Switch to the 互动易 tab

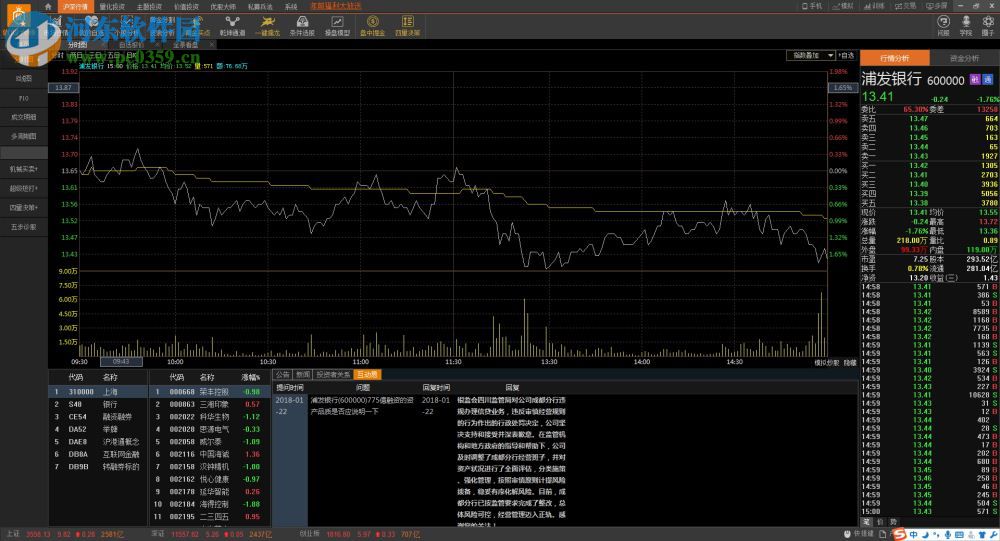367,374
